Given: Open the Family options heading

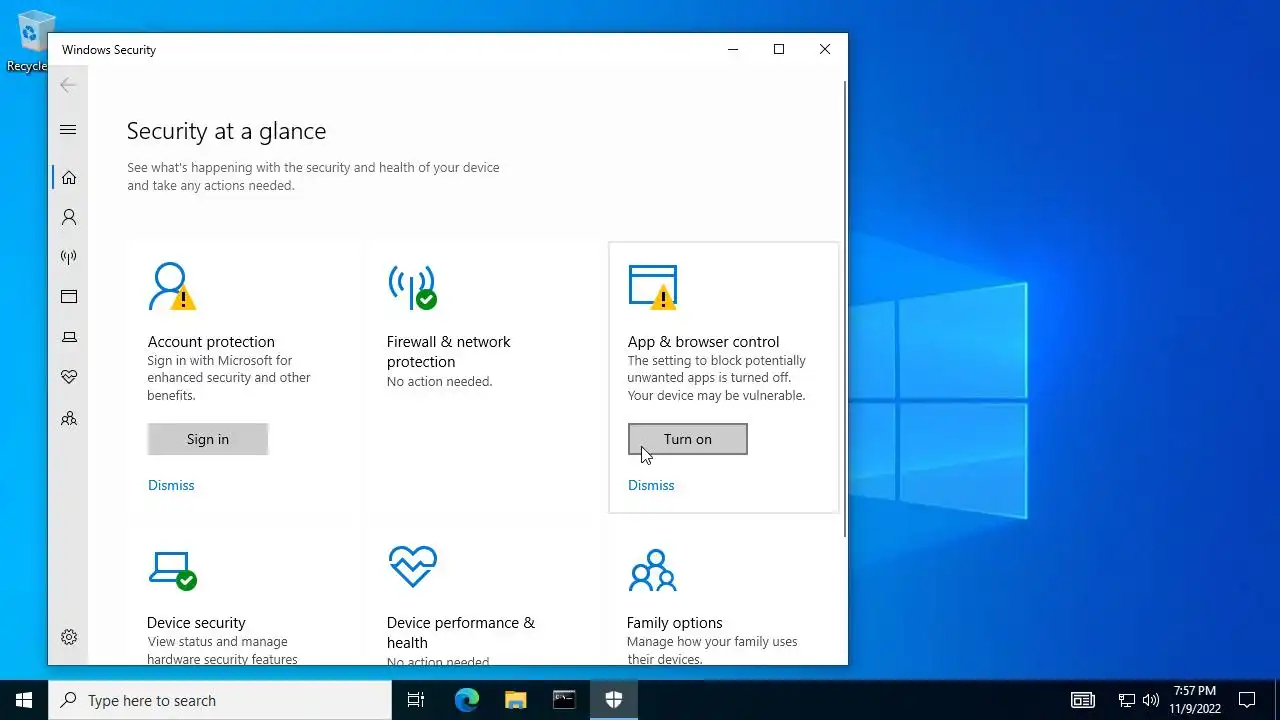Looking at the screenshot, I should 674,623.
